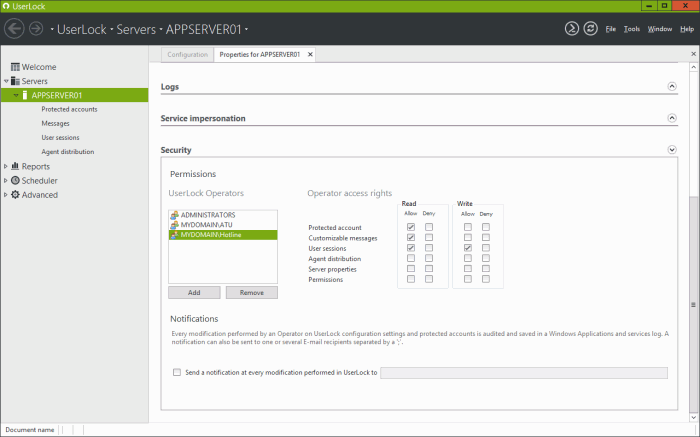Click the UserLock logo in title bar
Screen dimensions: 700x437
[x=6, y=6]
